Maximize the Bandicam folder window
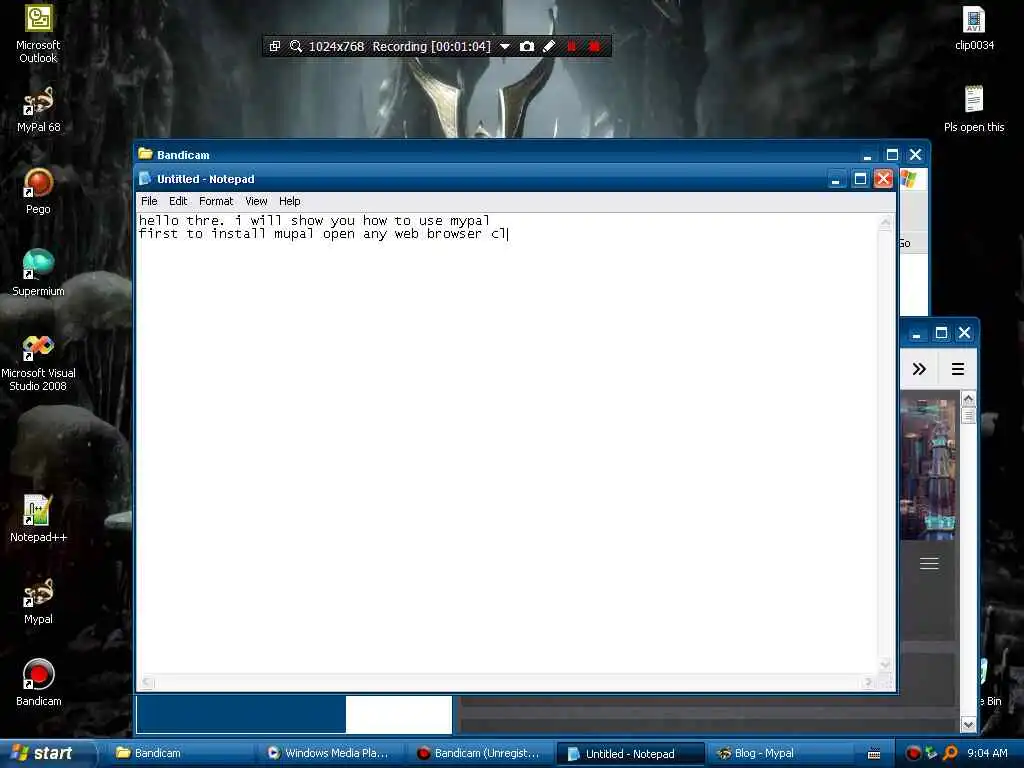 892,155
